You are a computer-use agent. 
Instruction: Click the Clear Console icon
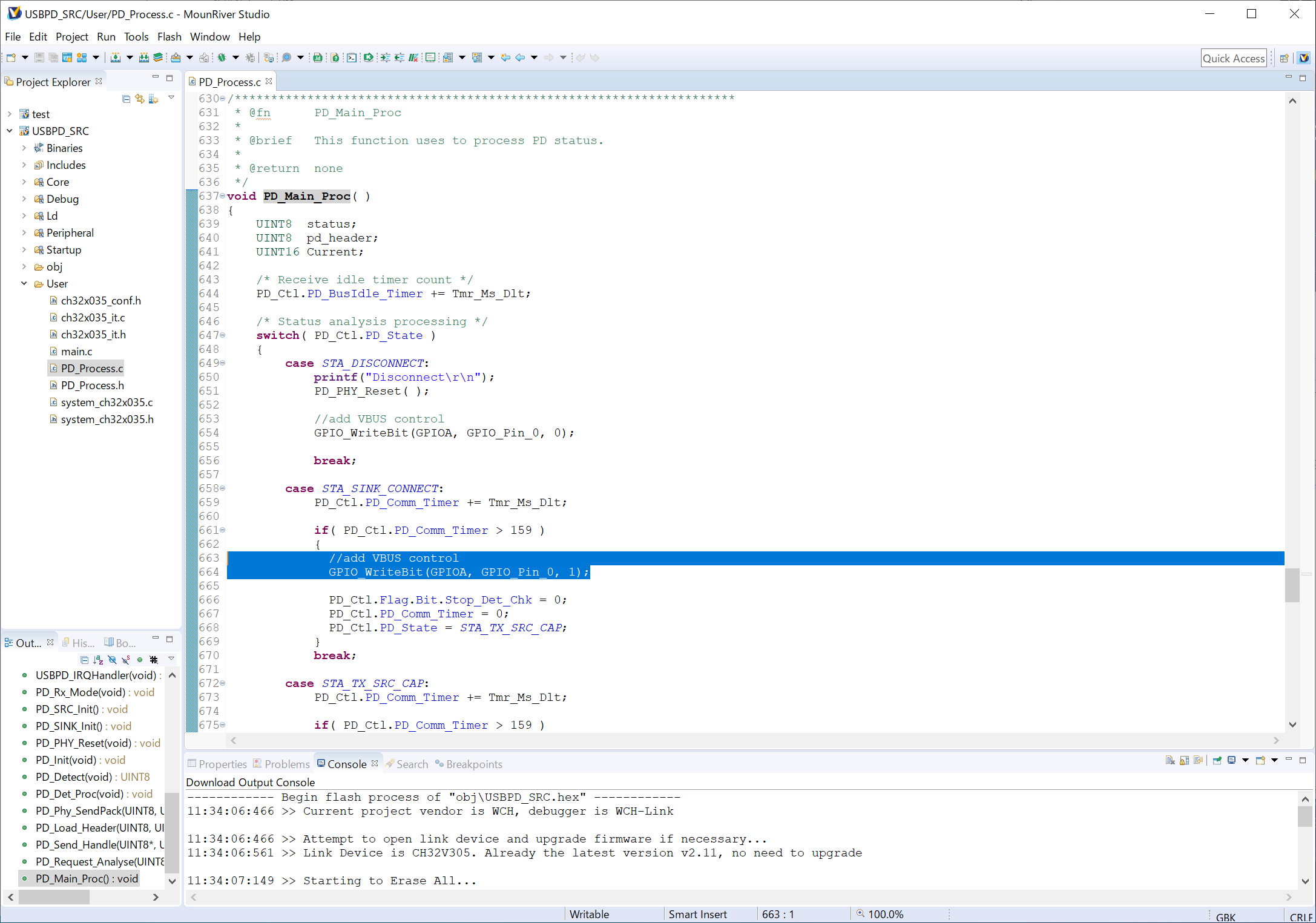[1170, 760]
